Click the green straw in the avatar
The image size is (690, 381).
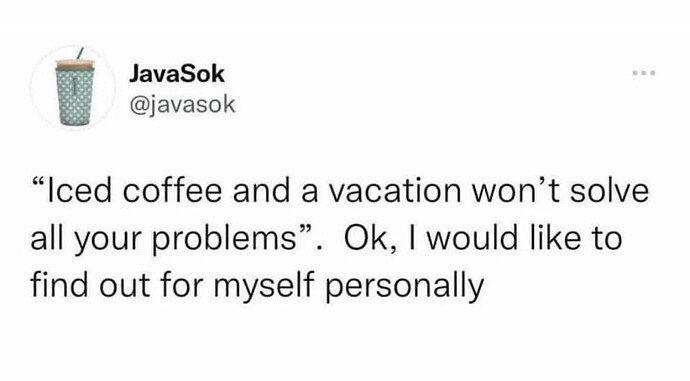[79, 53]
